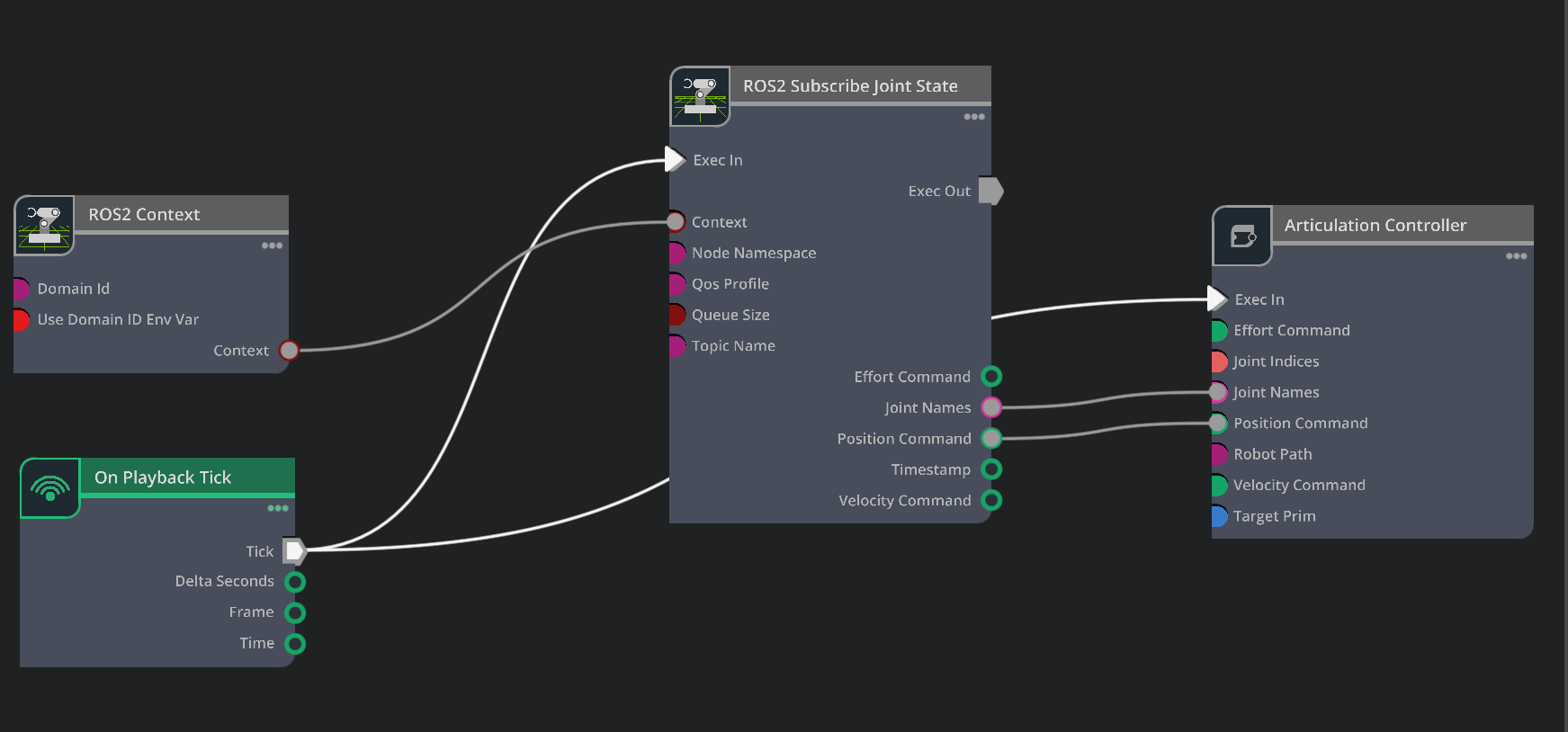Select the ROS2 Subscribe Joint State title bar
This screenshot has width=1568, height=732.
point(860,85)
